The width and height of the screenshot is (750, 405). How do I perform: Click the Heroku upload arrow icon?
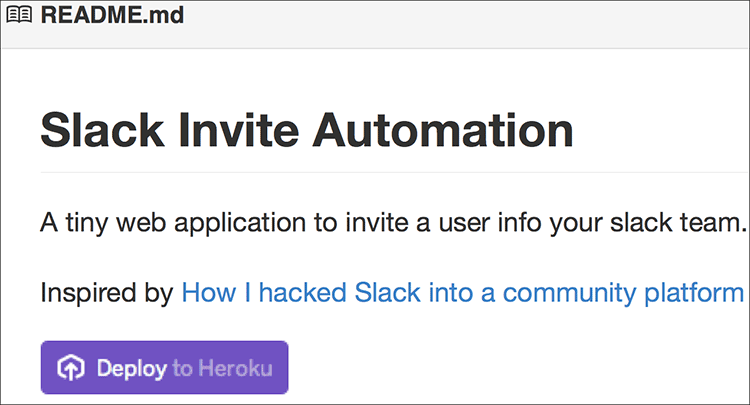point(71,368)
